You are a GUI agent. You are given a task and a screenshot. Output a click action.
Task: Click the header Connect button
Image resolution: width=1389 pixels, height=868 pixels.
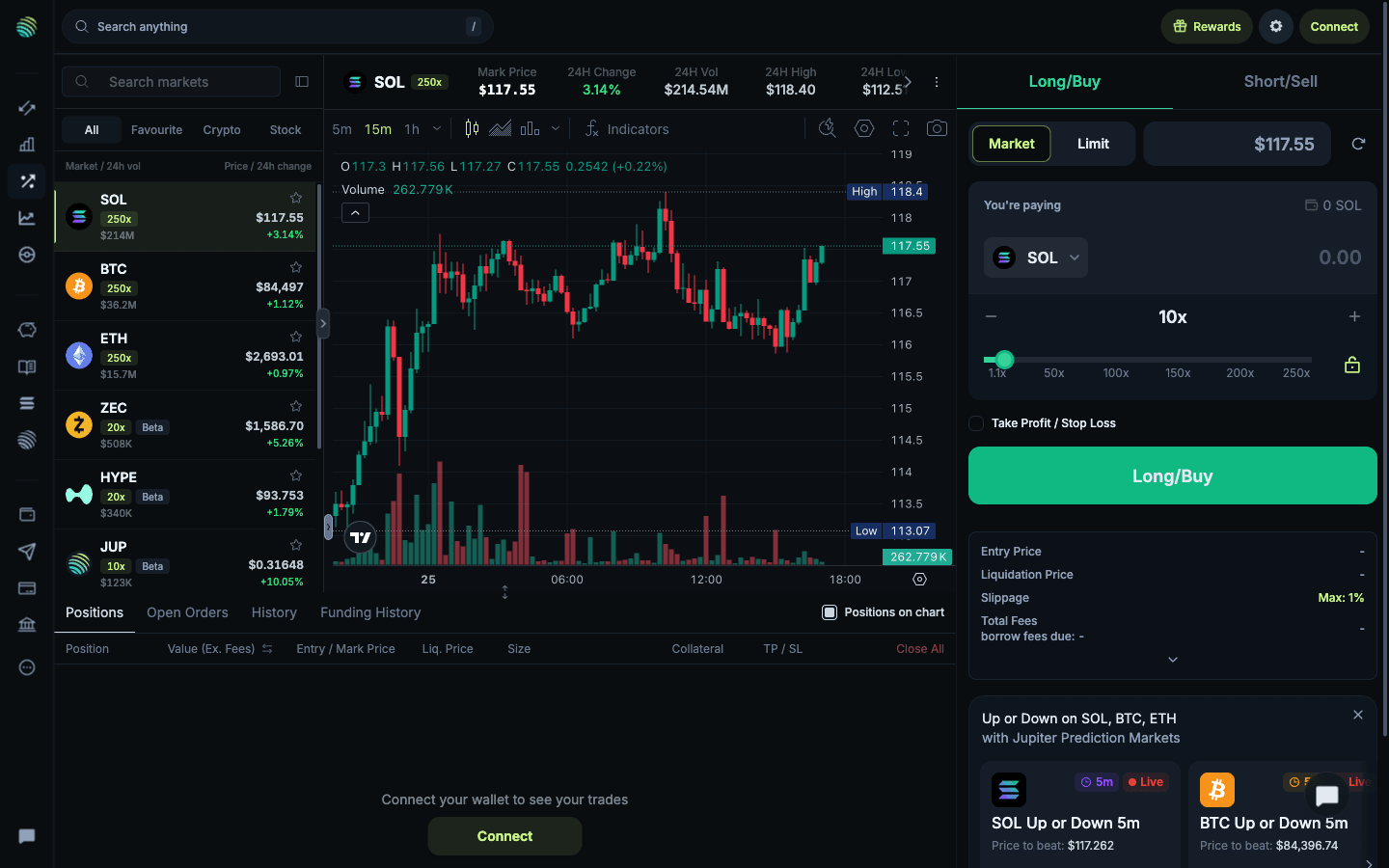(1334, 27)
